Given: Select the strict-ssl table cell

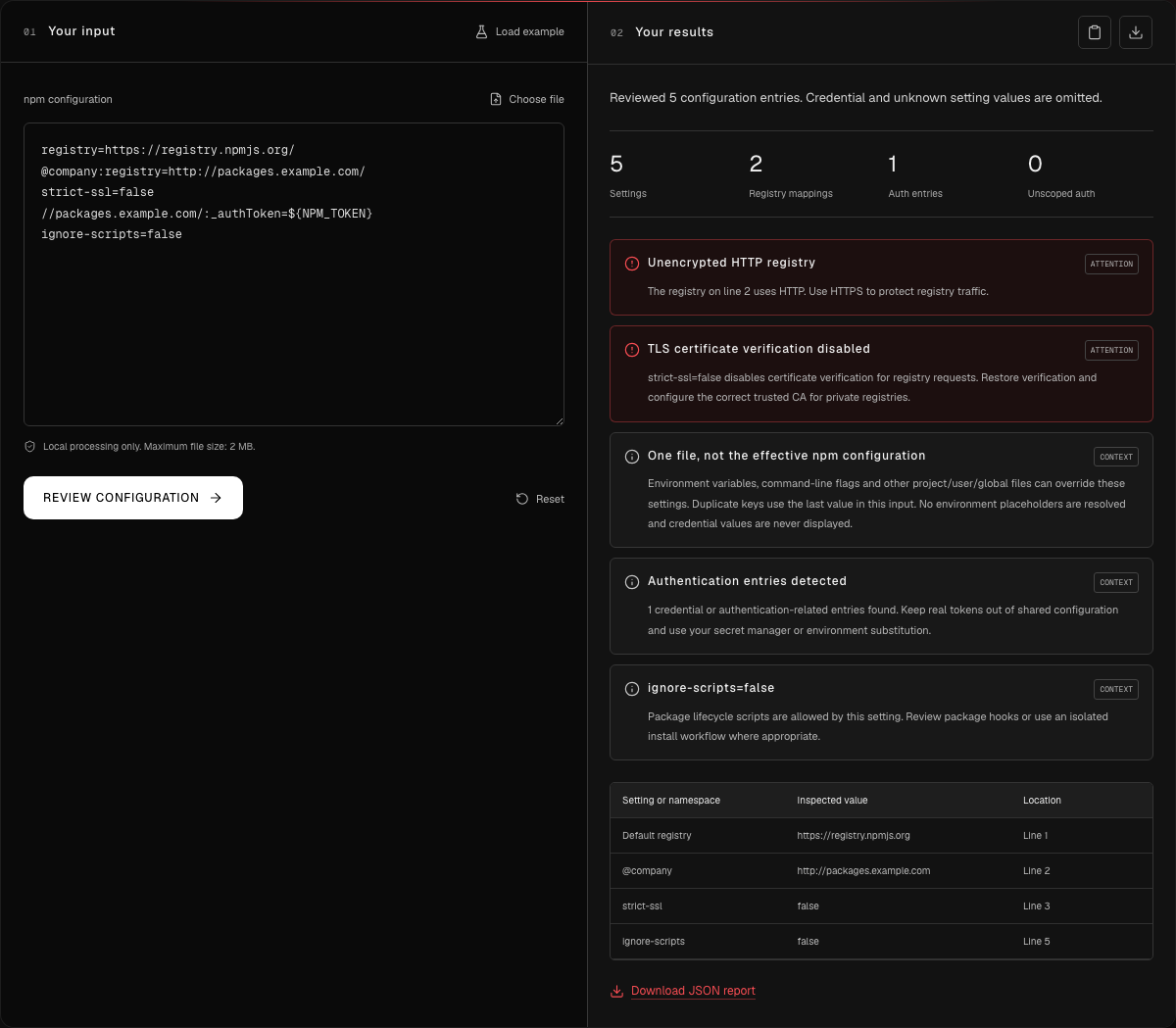Looking at the screenshot, I should (642, 906).
